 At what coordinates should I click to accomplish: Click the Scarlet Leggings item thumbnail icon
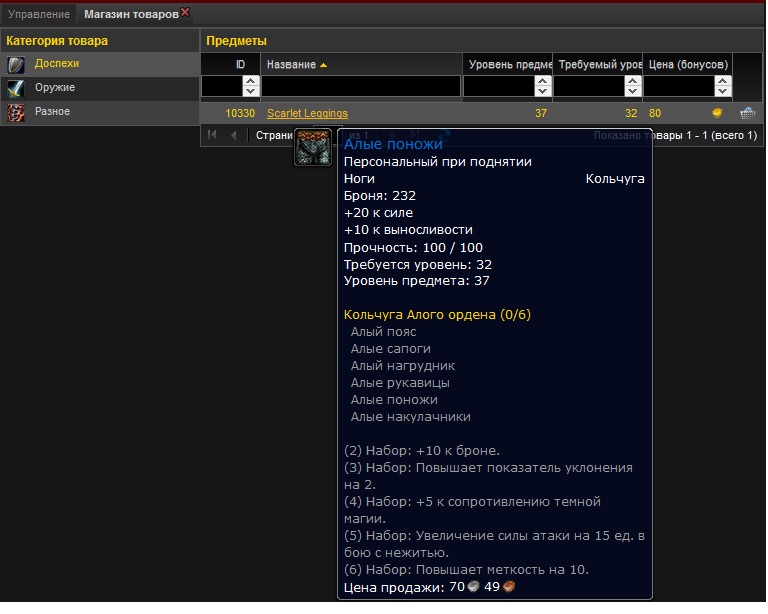[313, 148]
